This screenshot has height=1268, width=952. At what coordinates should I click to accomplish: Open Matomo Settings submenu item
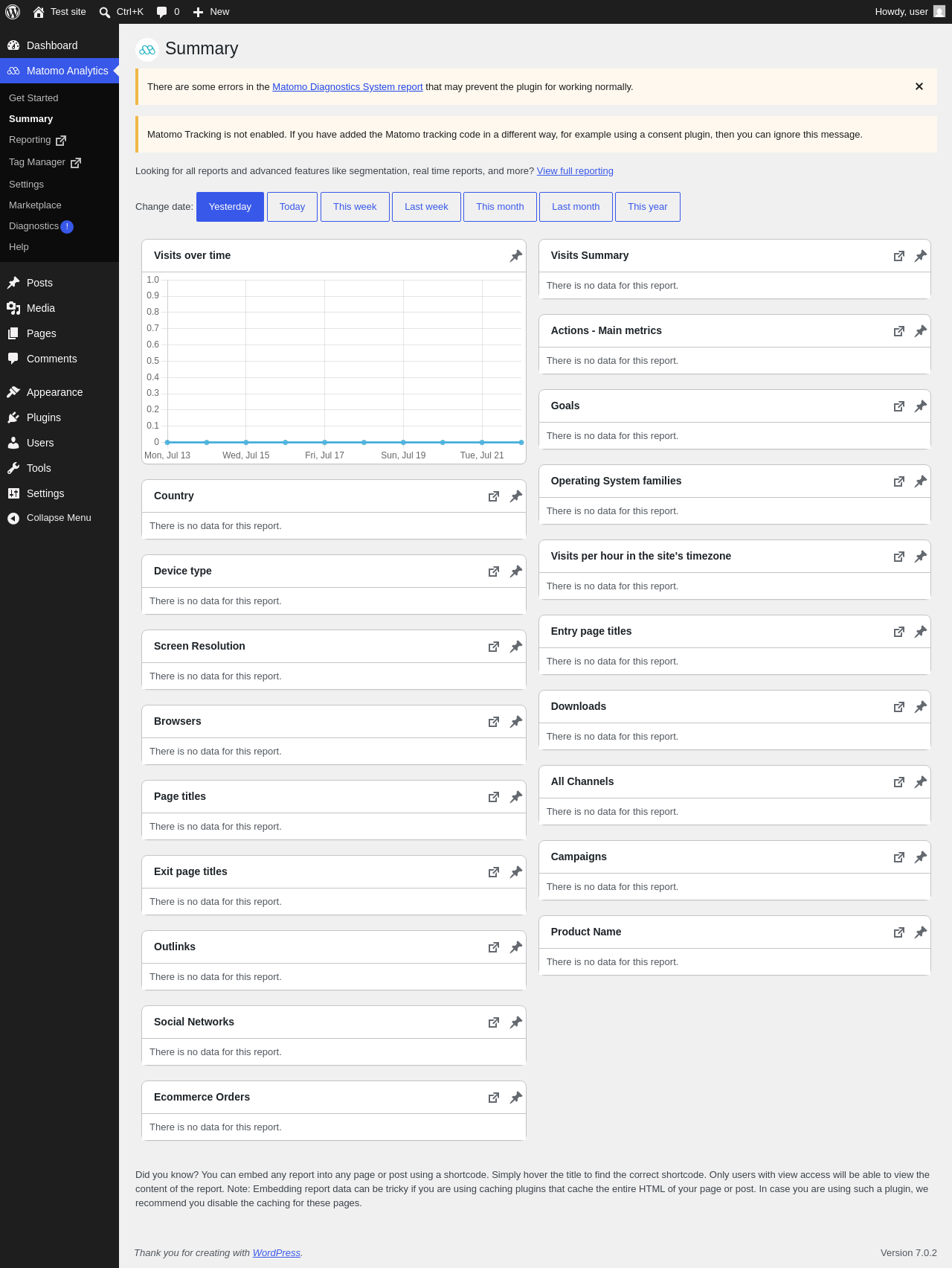(x=59, y=185)
